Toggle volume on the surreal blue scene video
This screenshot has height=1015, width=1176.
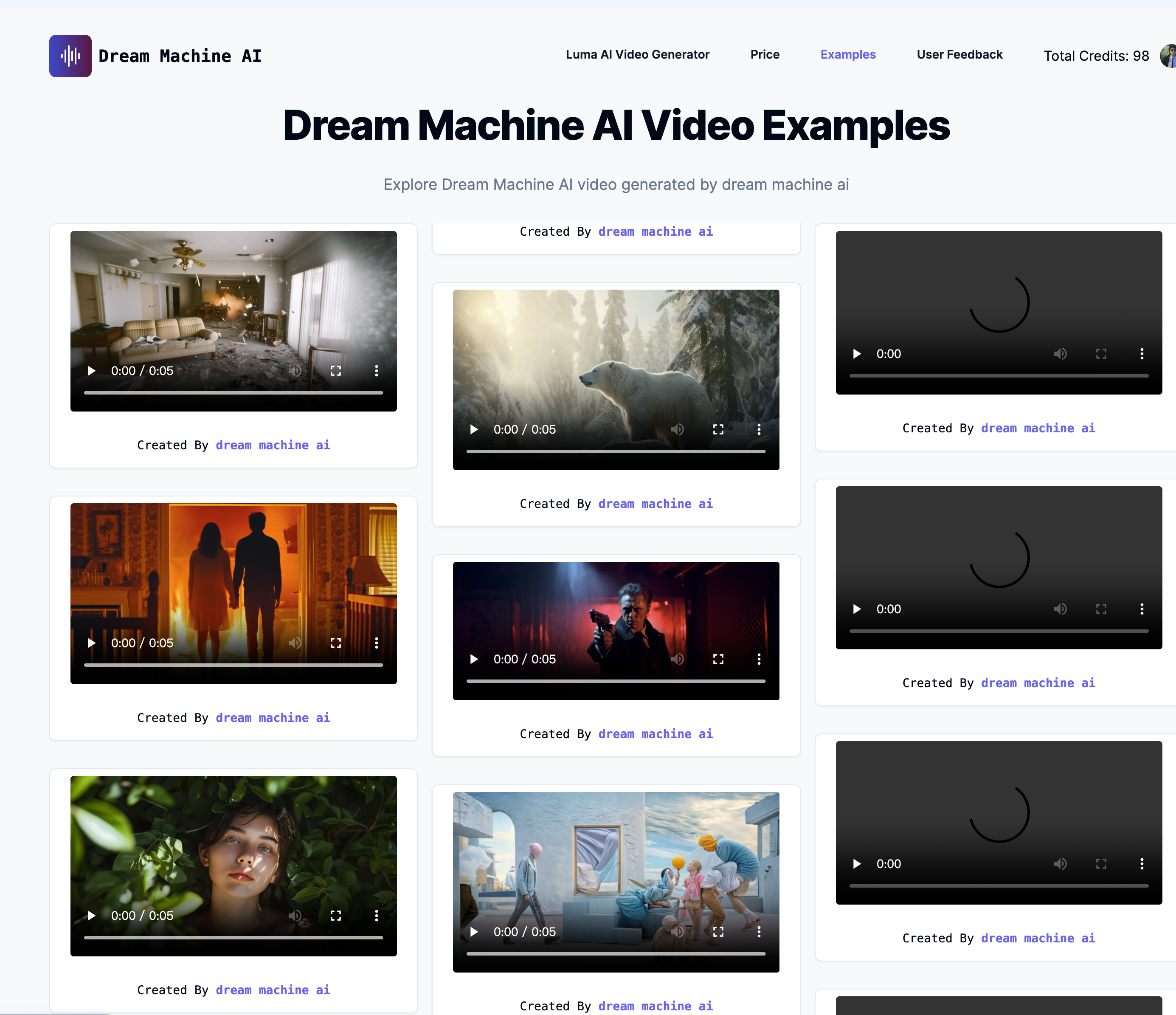tap(677, 932)
